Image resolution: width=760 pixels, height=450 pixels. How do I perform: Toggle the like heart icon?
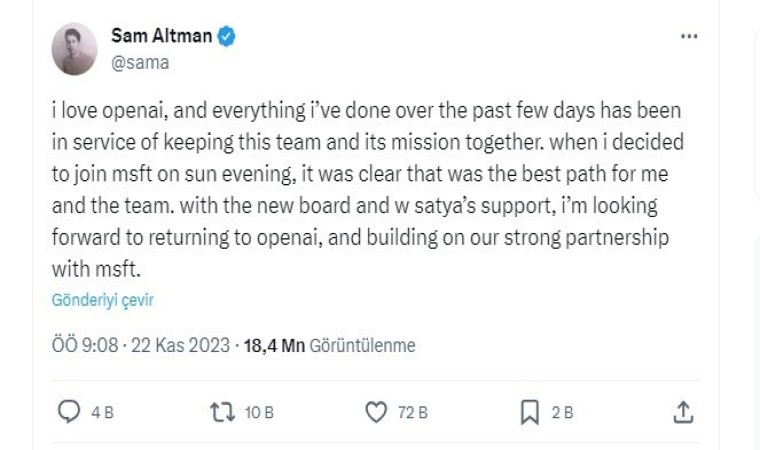tap(376, 412)
